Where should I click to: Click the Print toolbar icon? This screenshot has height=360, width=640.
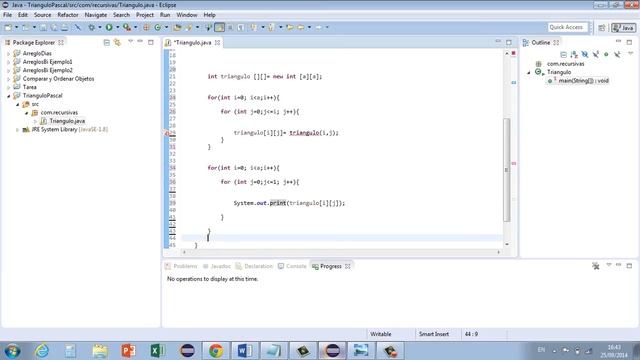tap(64, 27)
